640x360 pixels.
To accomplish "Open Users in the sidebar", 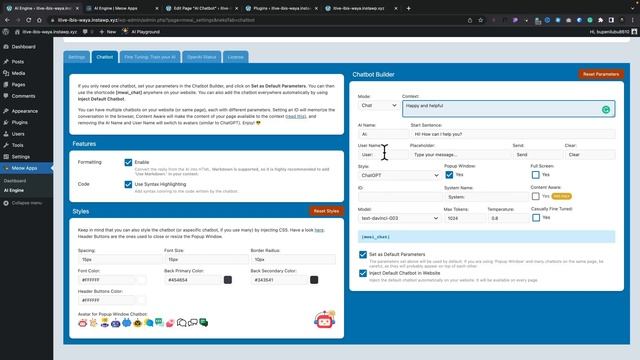I will [x=18, y=134].
